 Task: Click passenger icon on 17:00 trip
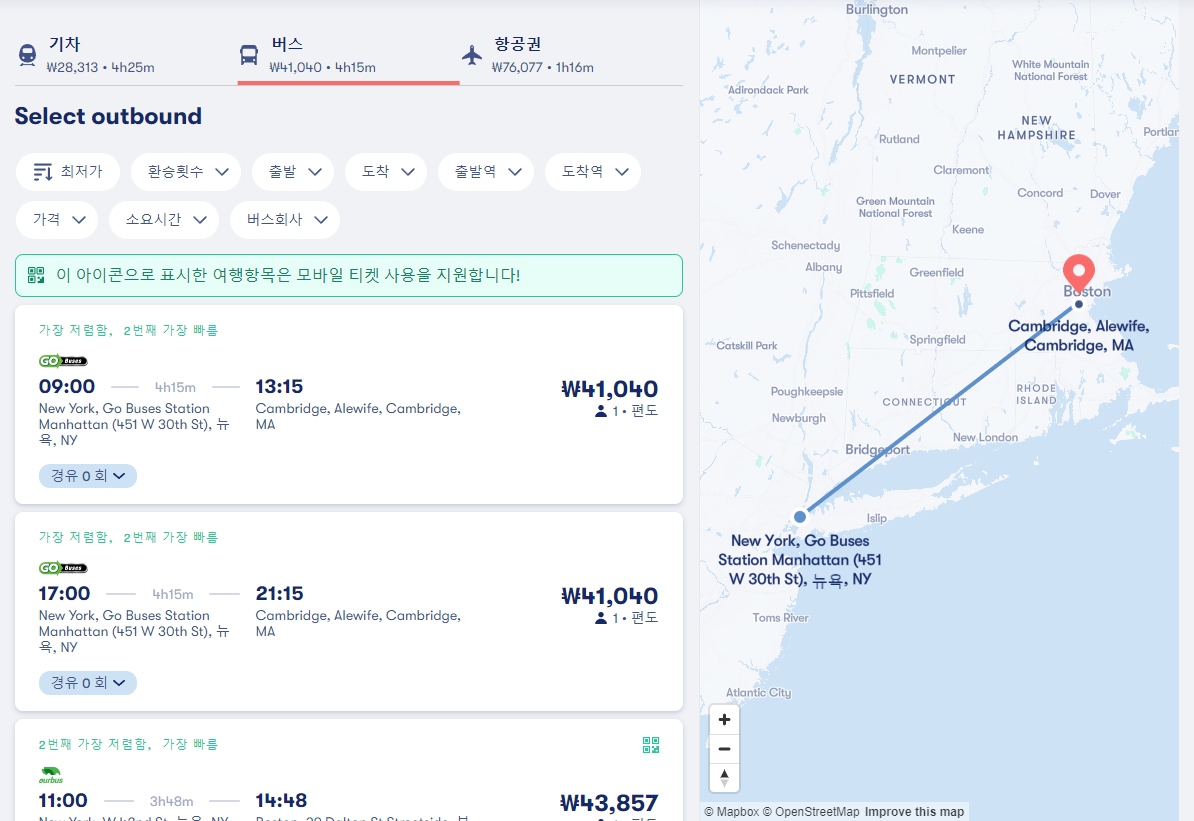tap(601, 618)
